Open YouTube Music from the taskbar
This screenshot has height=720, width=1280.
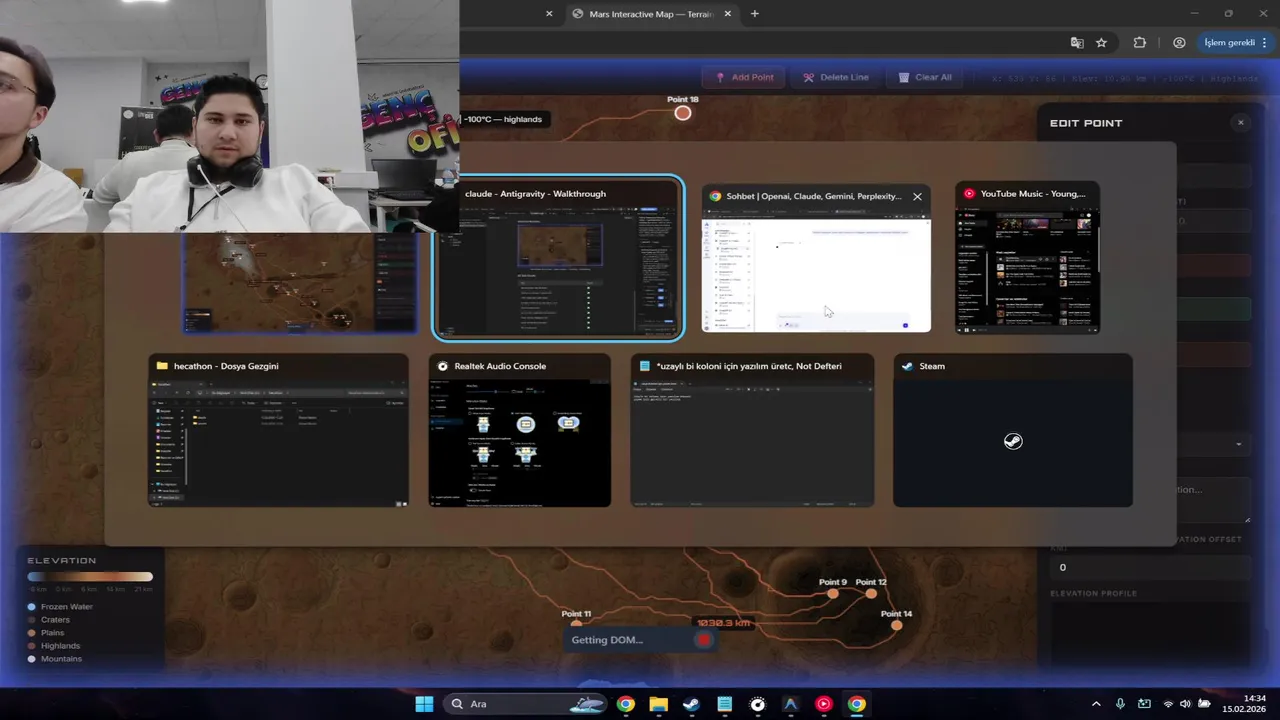(823, 704)
